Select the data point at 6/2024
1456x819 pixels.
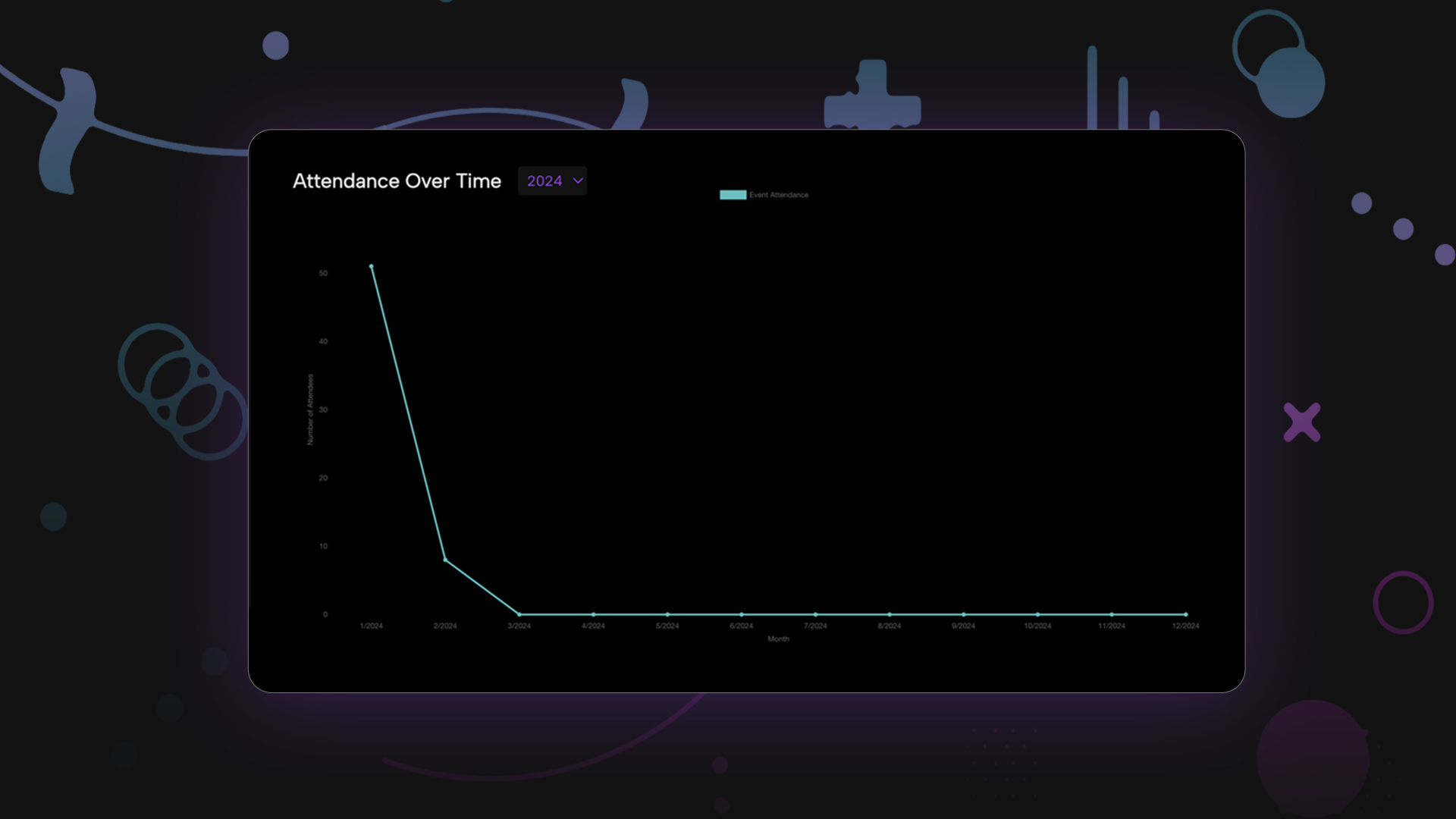(x=741, y=613)
